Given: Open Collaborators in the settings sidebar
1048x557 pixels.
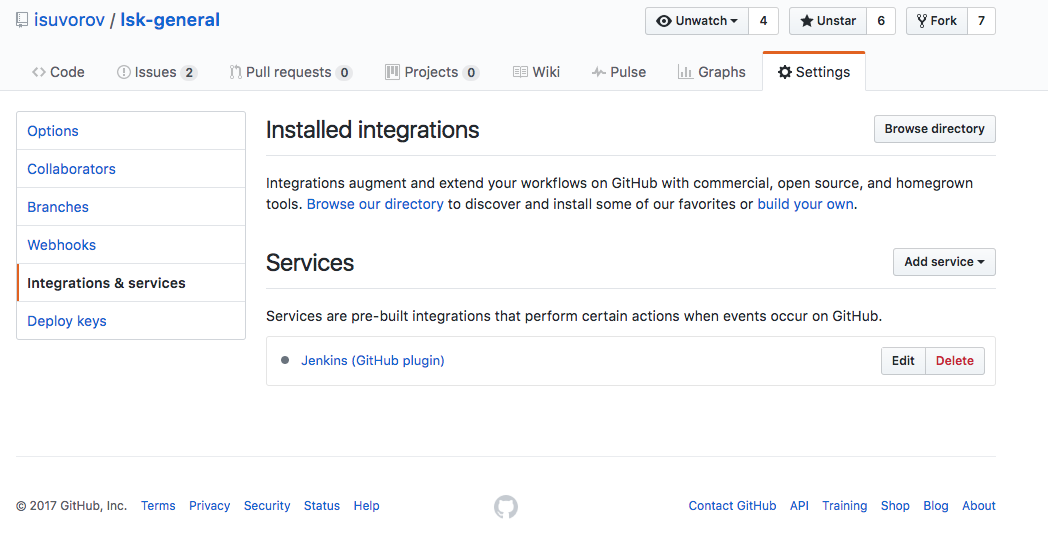Looking at the screenshot, I should (131, 169).
